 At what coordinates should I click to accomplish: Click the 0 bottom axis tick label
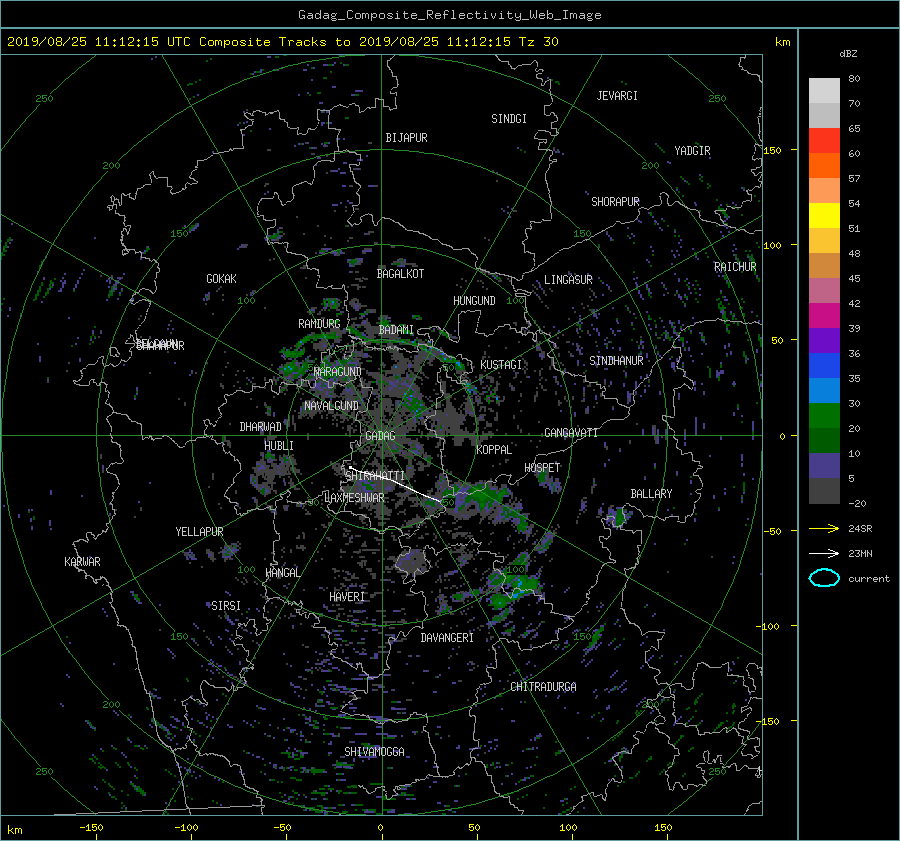coord(380,827)
